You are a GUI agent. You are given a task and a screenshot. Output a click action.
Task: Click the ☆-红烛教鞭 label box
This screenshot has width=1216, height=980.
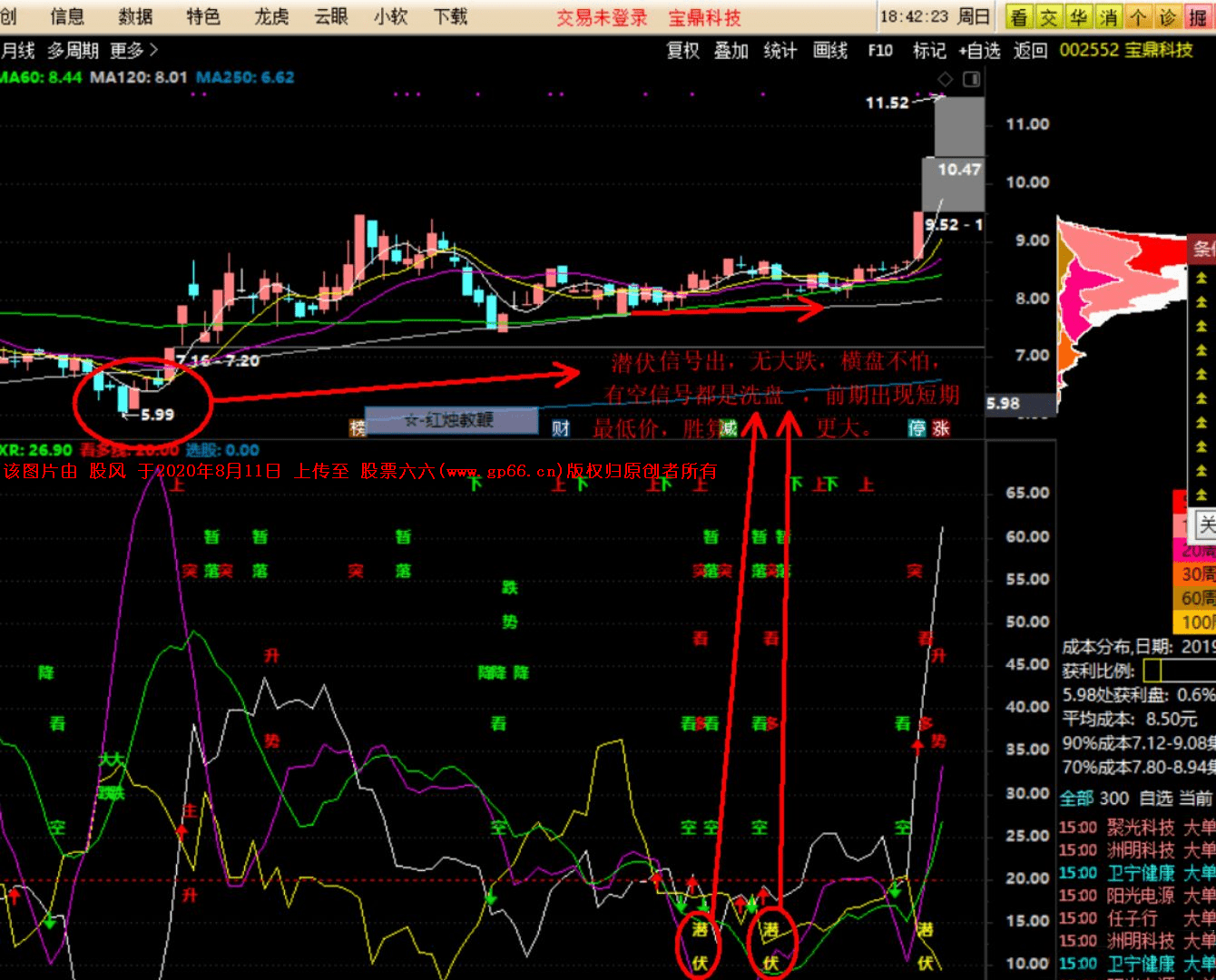click(x=451, y=420)
